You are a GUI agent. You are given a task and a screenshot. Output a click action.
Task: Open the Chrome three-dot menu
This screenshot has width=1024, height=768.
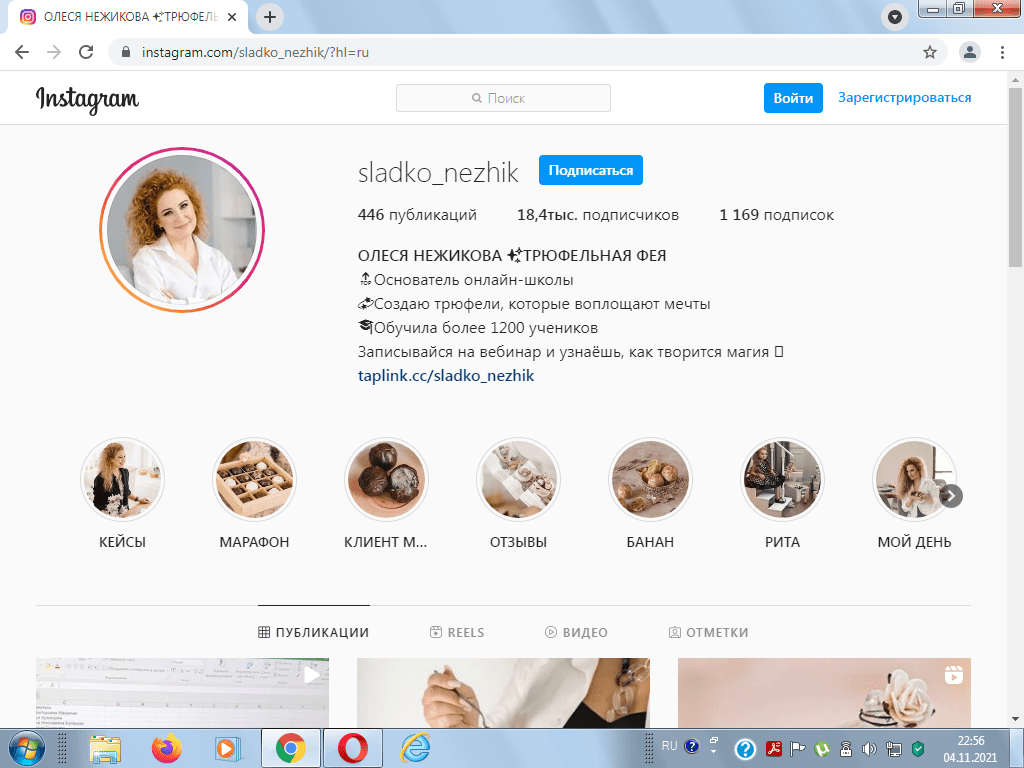(x=1002, y=52)
